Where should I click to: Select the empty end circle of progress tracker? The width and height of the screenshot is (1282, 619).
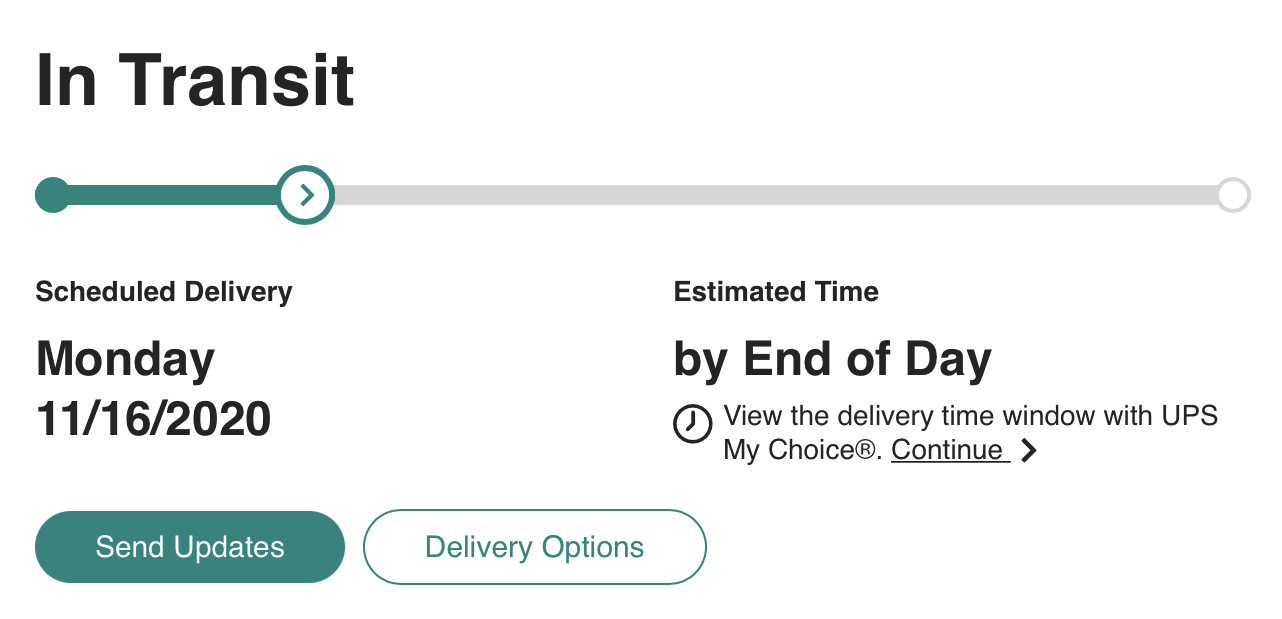(1233, 195)
